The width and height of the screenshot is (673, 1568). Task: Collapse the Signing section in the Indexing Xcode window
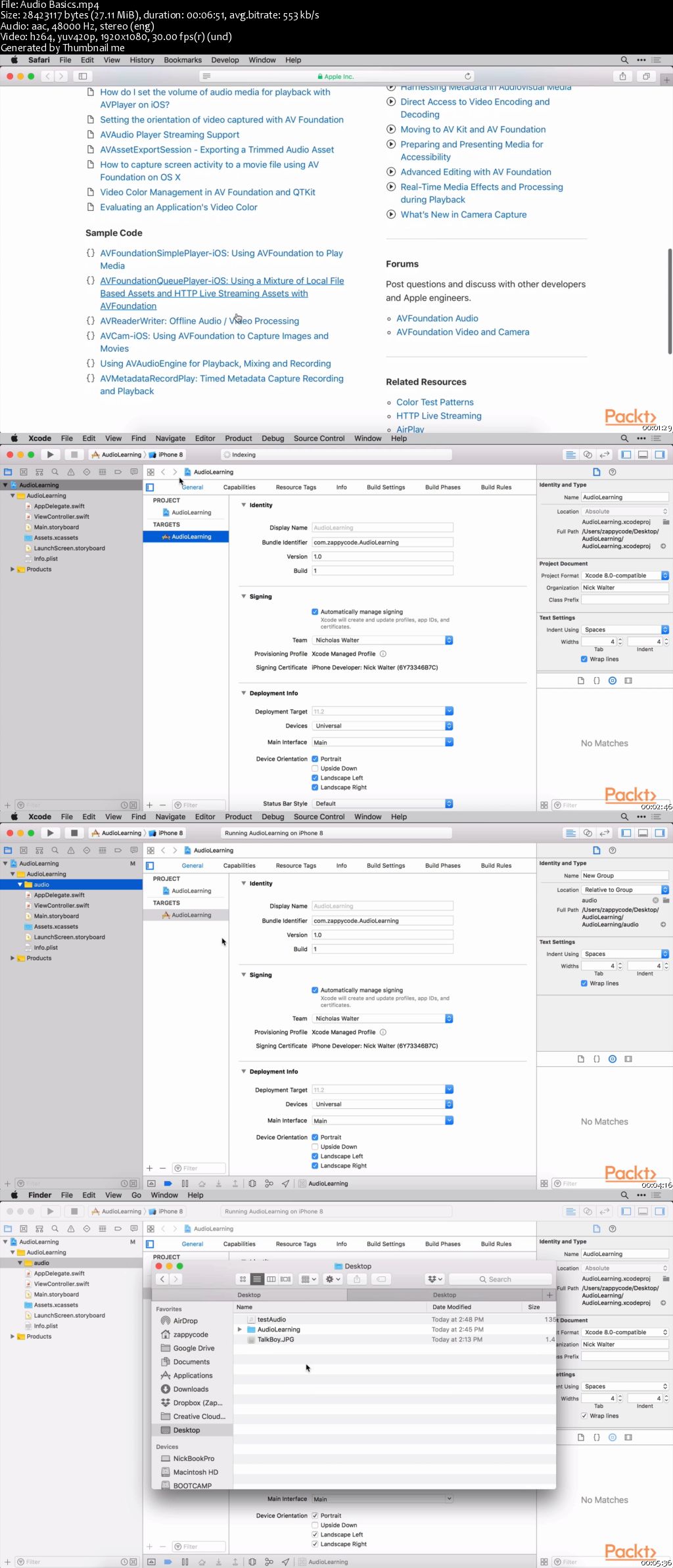point(244,596)
